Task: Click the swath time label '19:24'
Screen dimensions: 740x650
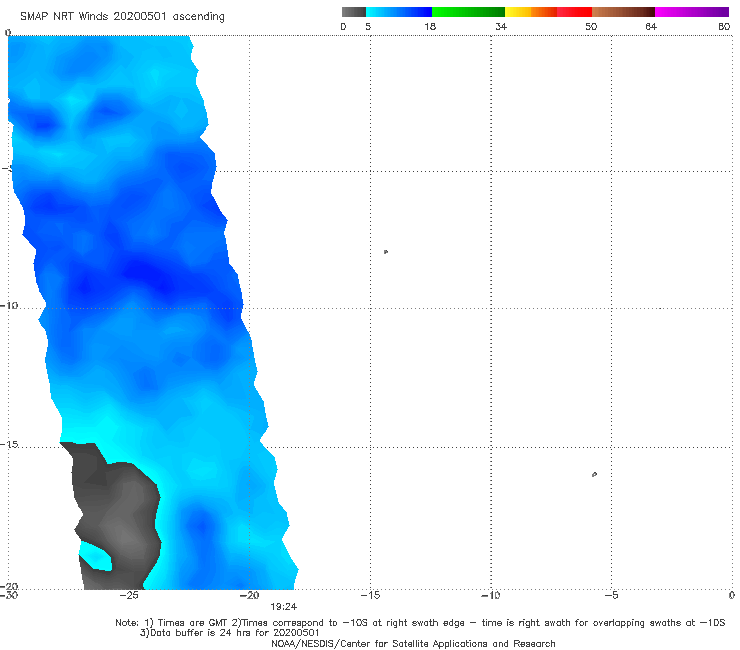Action: (284, 607)
